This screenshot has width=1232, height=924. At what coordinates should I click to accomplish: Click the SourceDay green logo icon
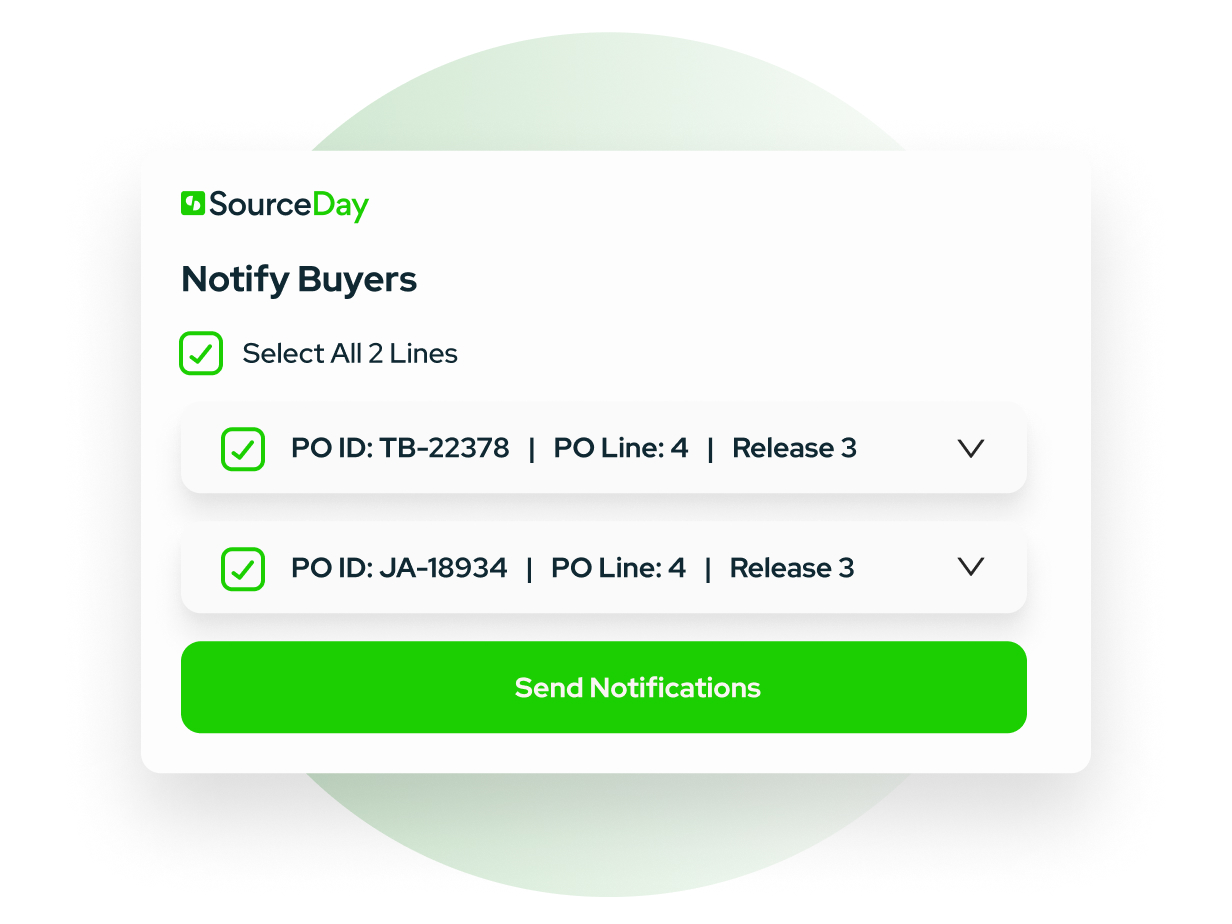pos(193,204)
